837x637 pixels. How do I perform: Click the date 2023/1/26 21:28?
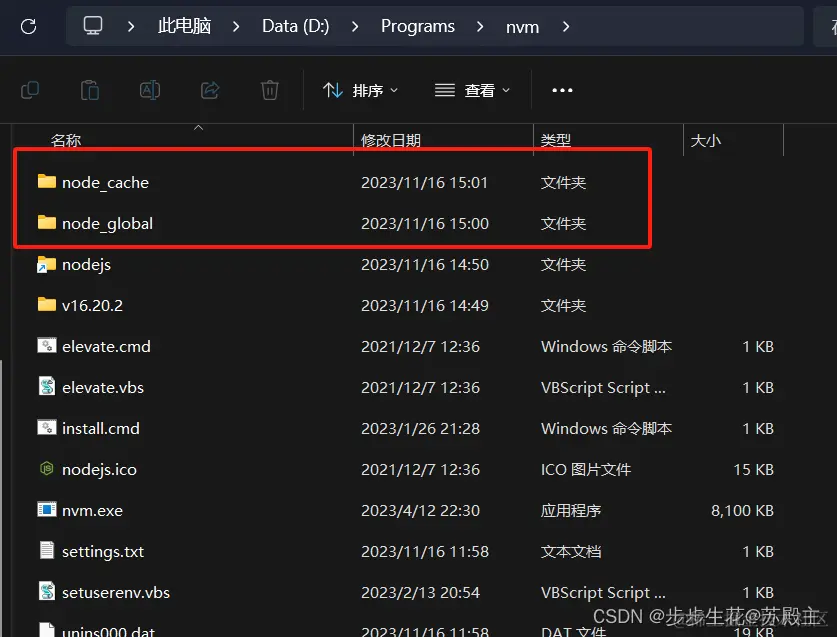tap(420, 428)
